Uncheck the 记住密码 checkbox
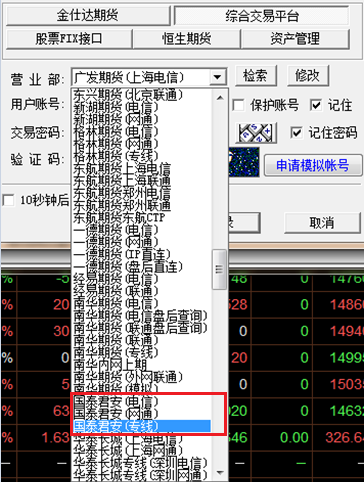364x482 pixels. point(296,133)
